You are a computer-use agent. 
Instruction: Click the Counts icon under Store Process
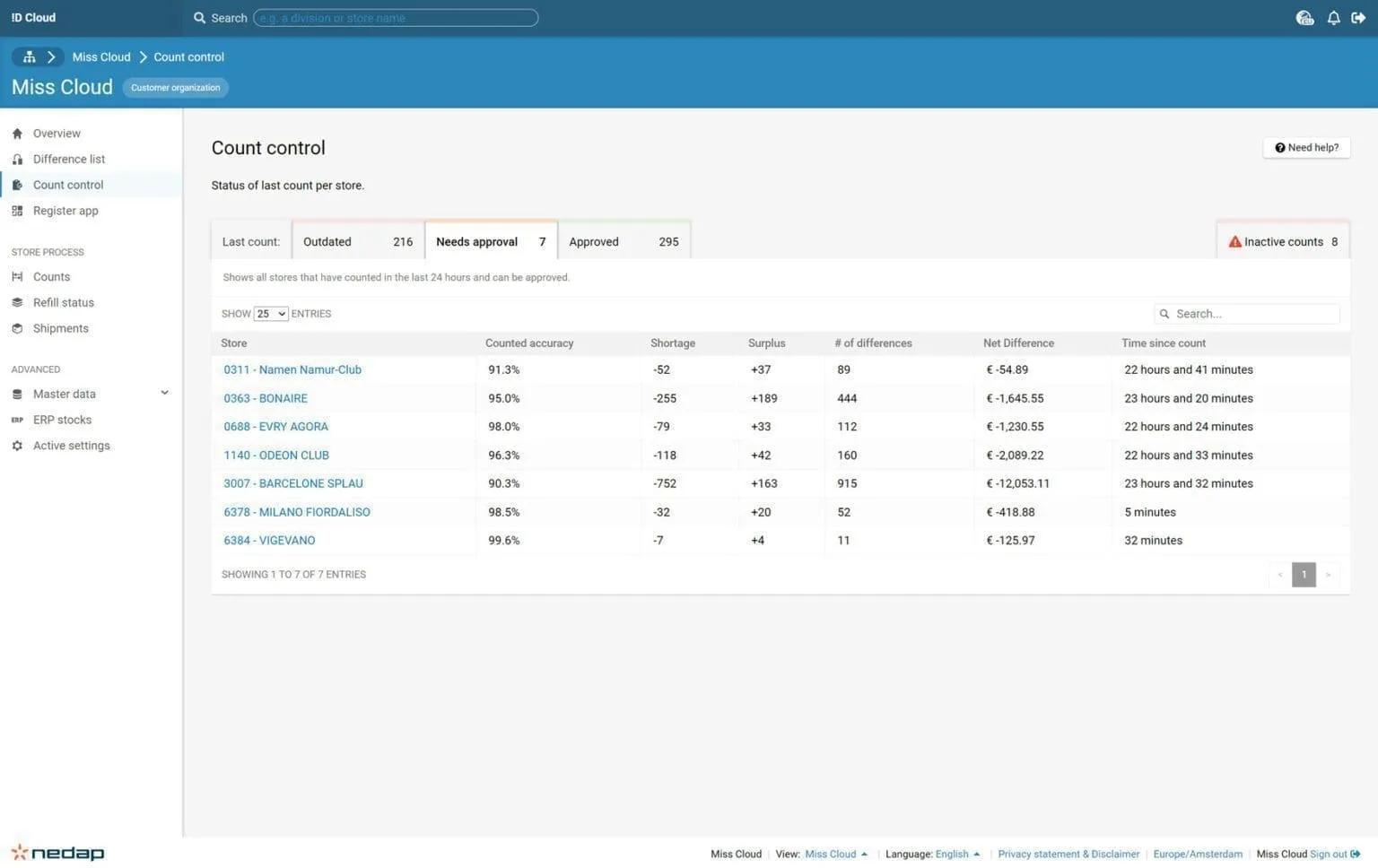pyautogui.click(x=18, y=276)
